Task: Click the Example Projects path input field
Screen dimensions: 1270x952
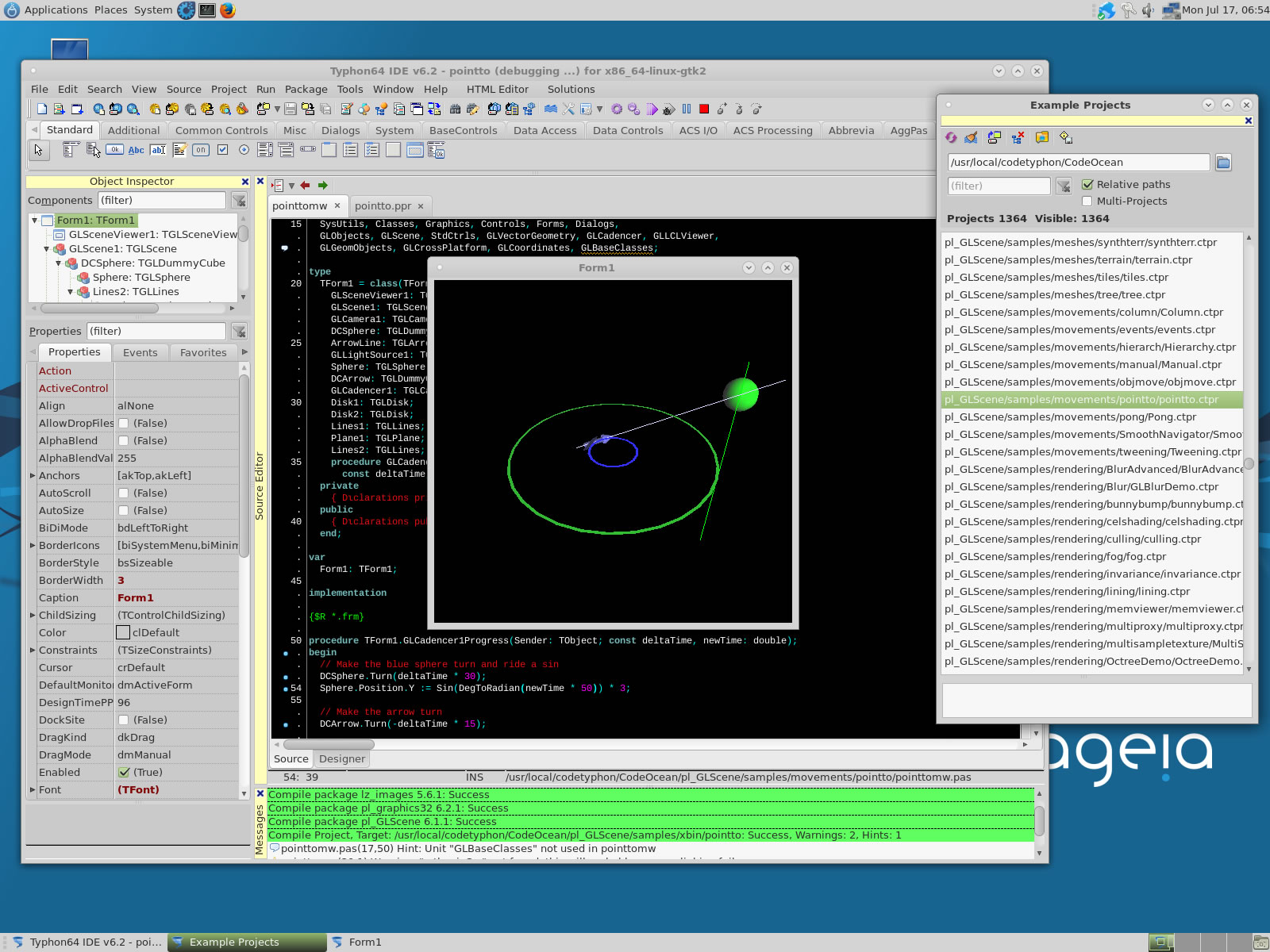Action: pos(1078,162)
